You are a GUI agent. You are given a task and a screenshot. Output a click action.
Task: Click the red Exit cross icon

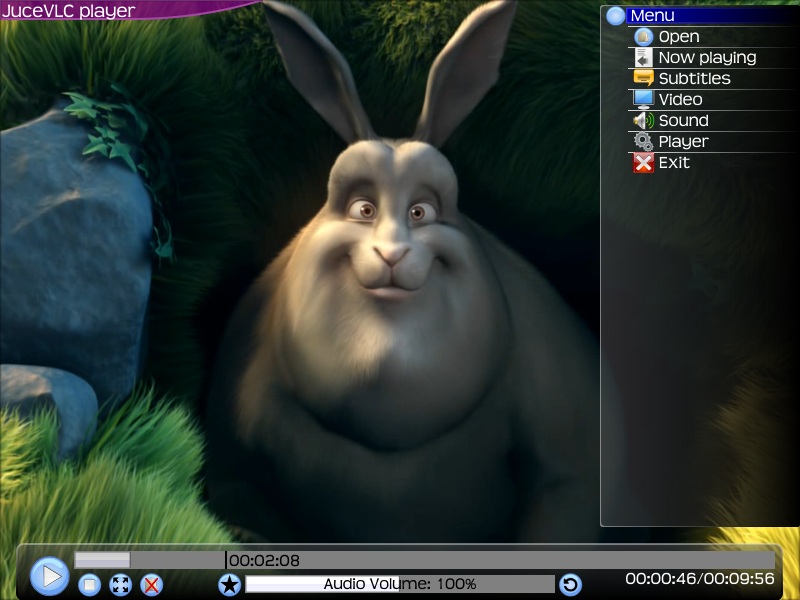643,163
